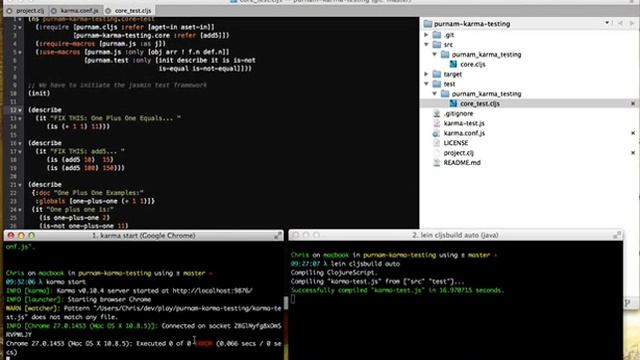Open core_test.cljs from the sidebar
Image resolution: width=640 pixels, height=360 pixels.
click(480, 104)
